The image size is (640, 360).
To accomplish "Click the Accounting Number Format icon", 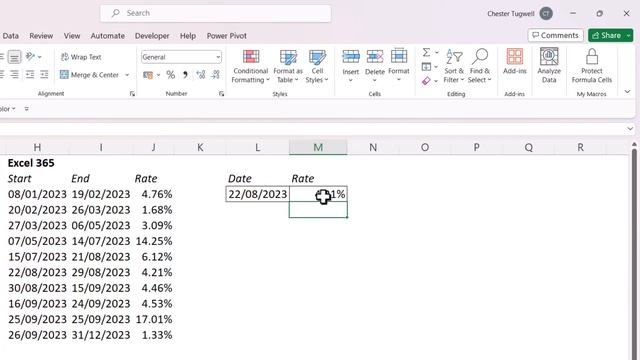I will click(148, 75).
